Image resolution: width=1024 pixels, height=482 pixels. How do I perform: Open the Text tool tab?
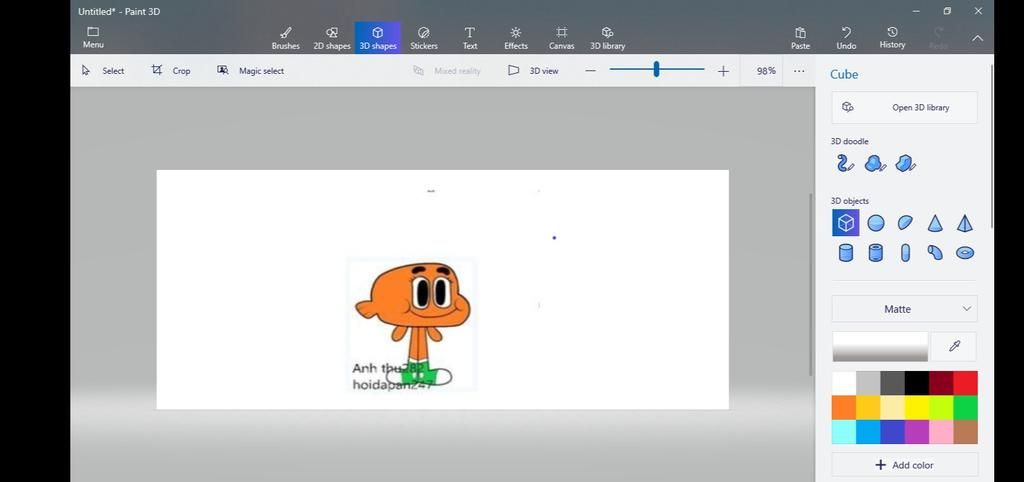470,38
